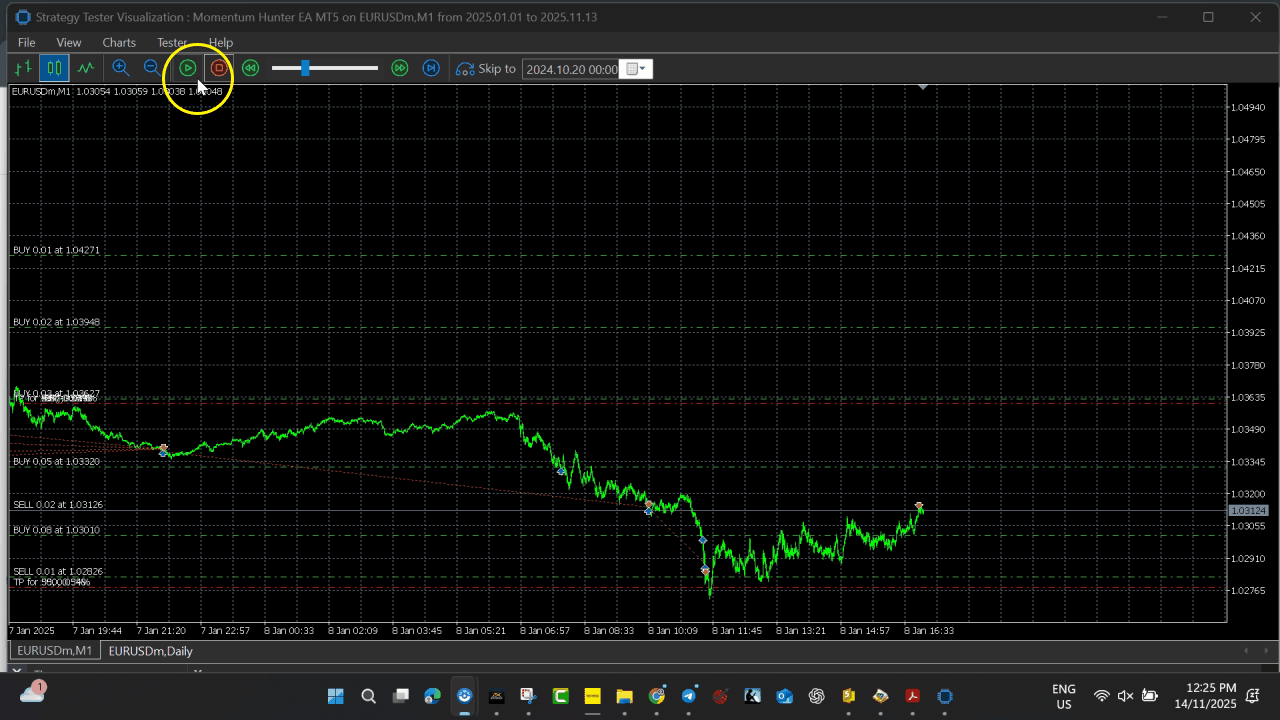Open the Tester menu

172,42
